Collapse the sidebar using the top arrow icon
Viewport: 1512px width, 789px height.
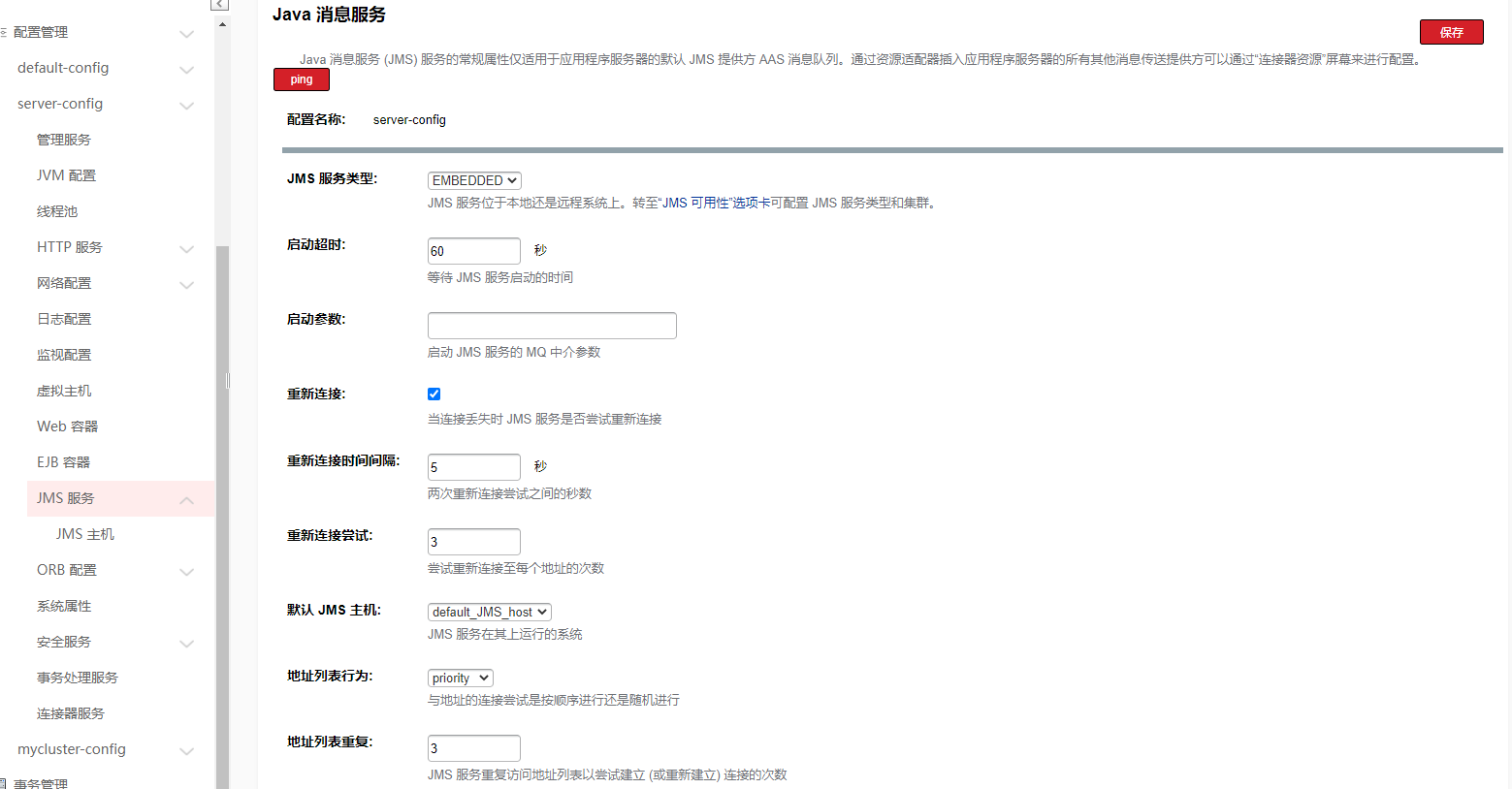click(220, 5)
